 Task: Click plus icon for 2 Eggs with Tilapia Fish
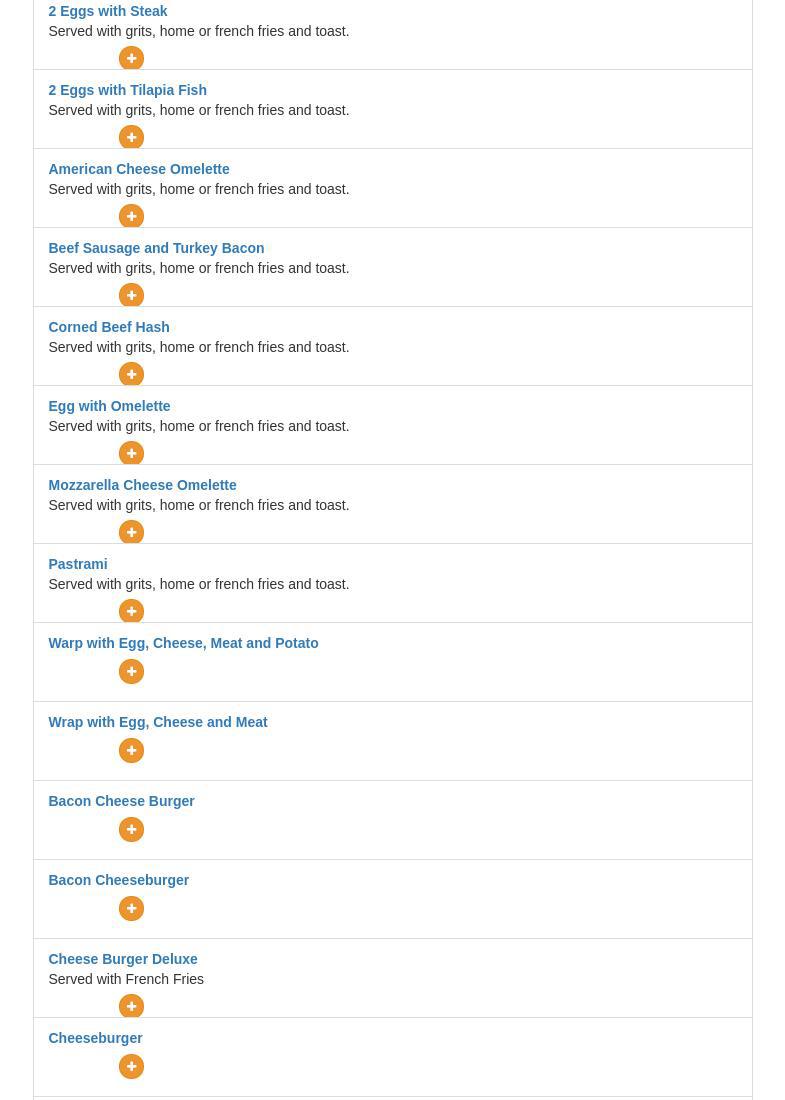pos(131,137)
